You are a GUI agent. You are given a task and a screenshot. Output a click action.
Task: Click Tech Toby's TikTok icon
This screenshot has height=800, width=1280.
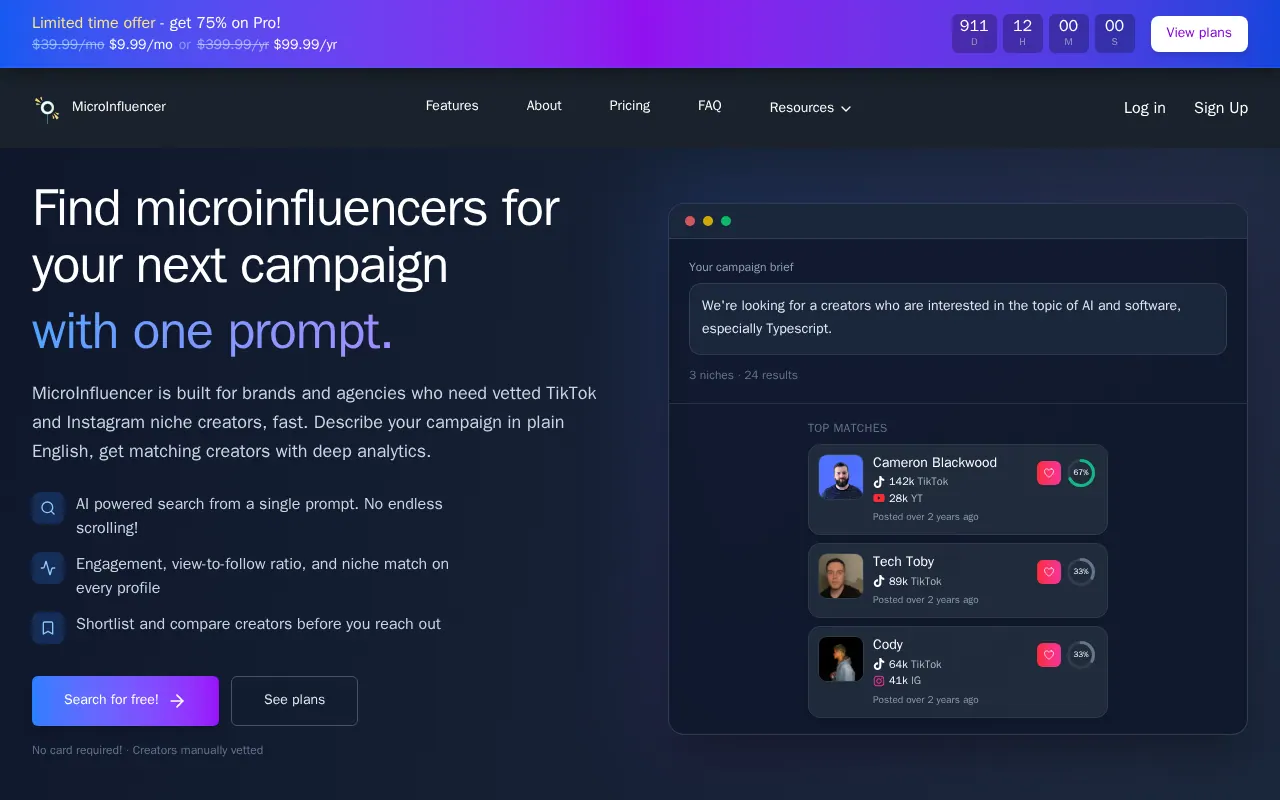pos(879,581)
